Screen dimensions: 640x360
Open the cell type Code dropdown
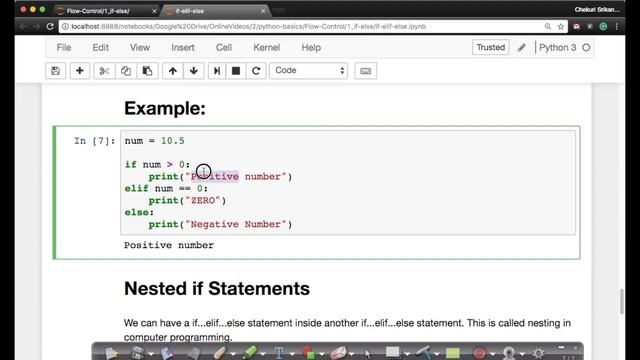tap(309, 71)
